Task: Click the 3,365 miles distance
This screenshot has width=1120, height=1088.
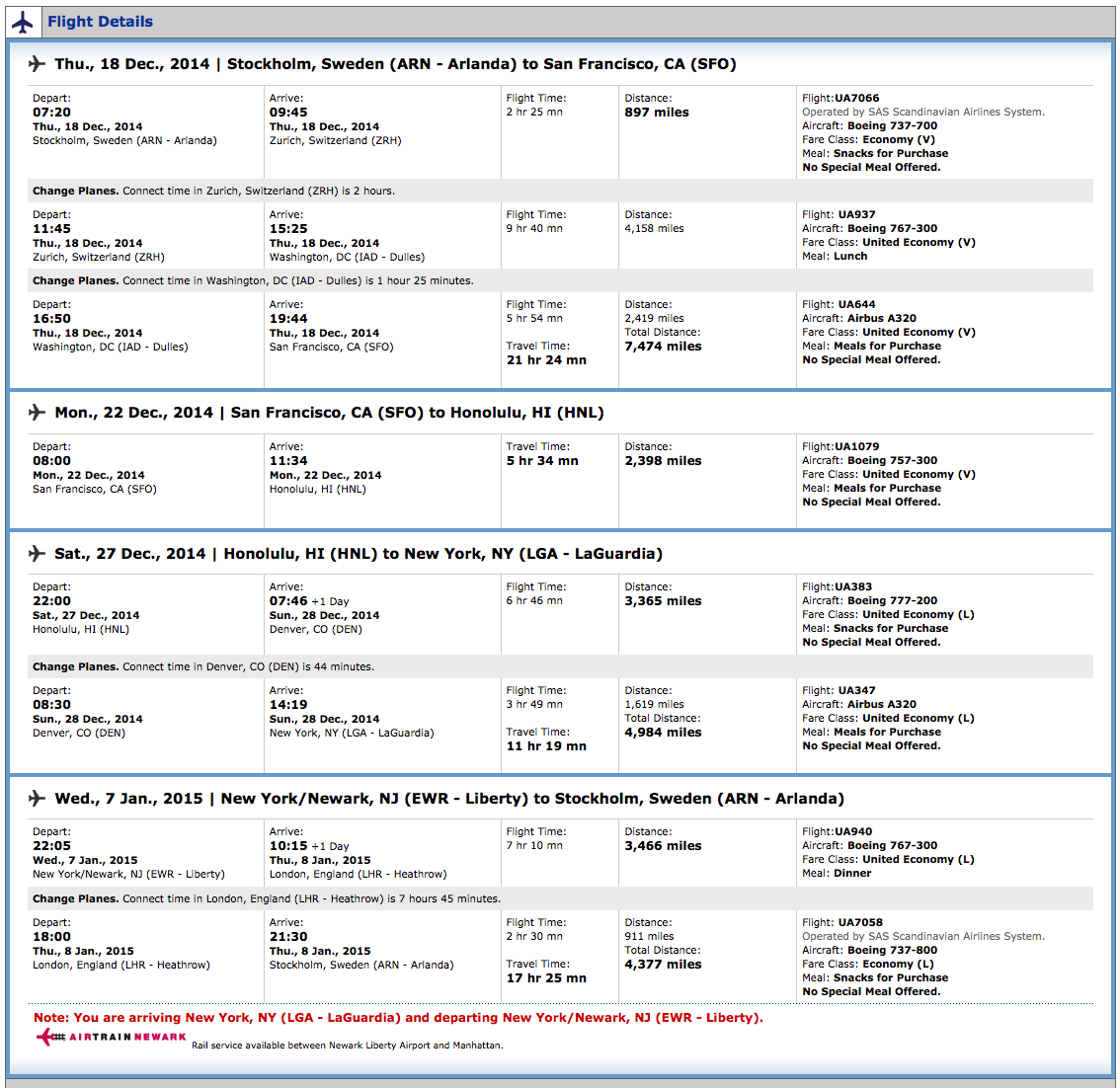Action: tap(663, 601)
